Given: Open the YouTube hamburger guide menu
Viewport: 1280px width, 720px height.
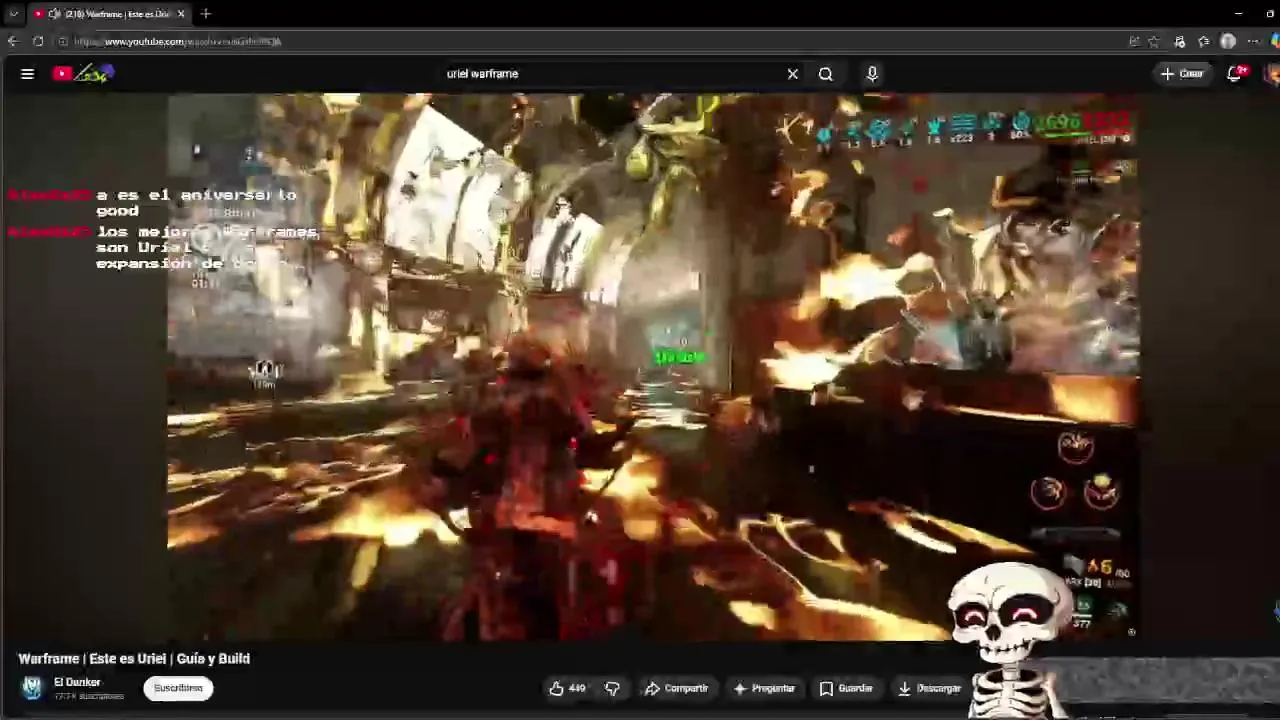Looking at the screenshot, I should coord(27,73).
